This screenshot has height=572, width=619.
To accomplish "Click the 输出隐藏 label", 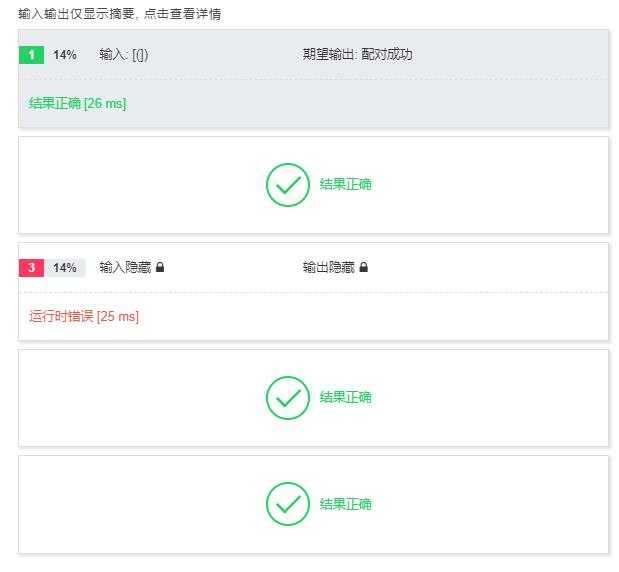I will (329, 267).
